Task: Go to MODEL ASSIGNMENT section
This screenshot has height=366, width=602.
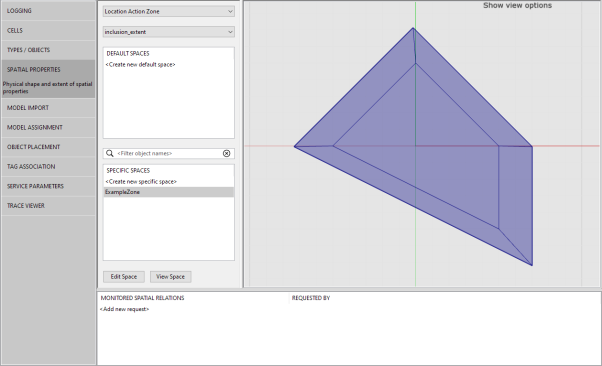Action: coord(48,128)
